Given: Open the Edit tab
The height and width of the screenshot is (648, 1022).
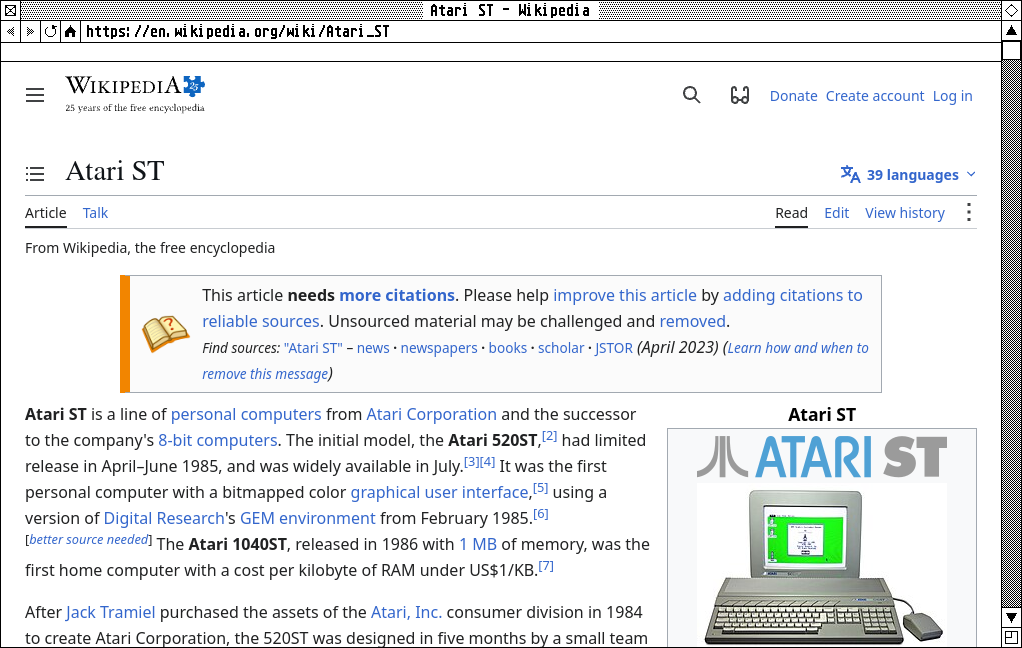Looking at the screenshot, I should (836, 213).
